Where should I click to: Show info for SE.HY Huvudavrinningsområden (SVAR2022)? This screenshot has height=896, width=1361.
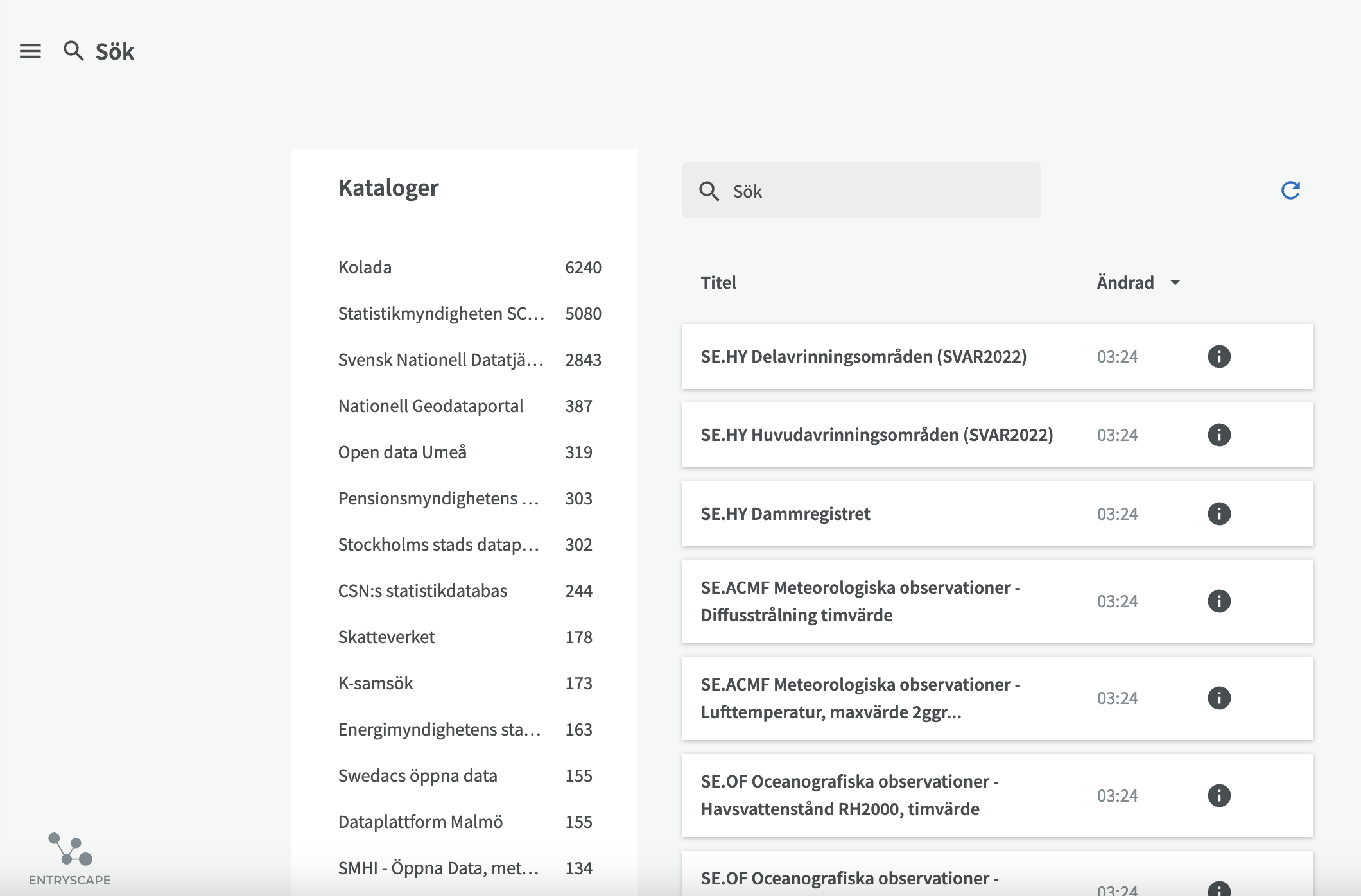pyautogui.click(x=1219, y=435)
